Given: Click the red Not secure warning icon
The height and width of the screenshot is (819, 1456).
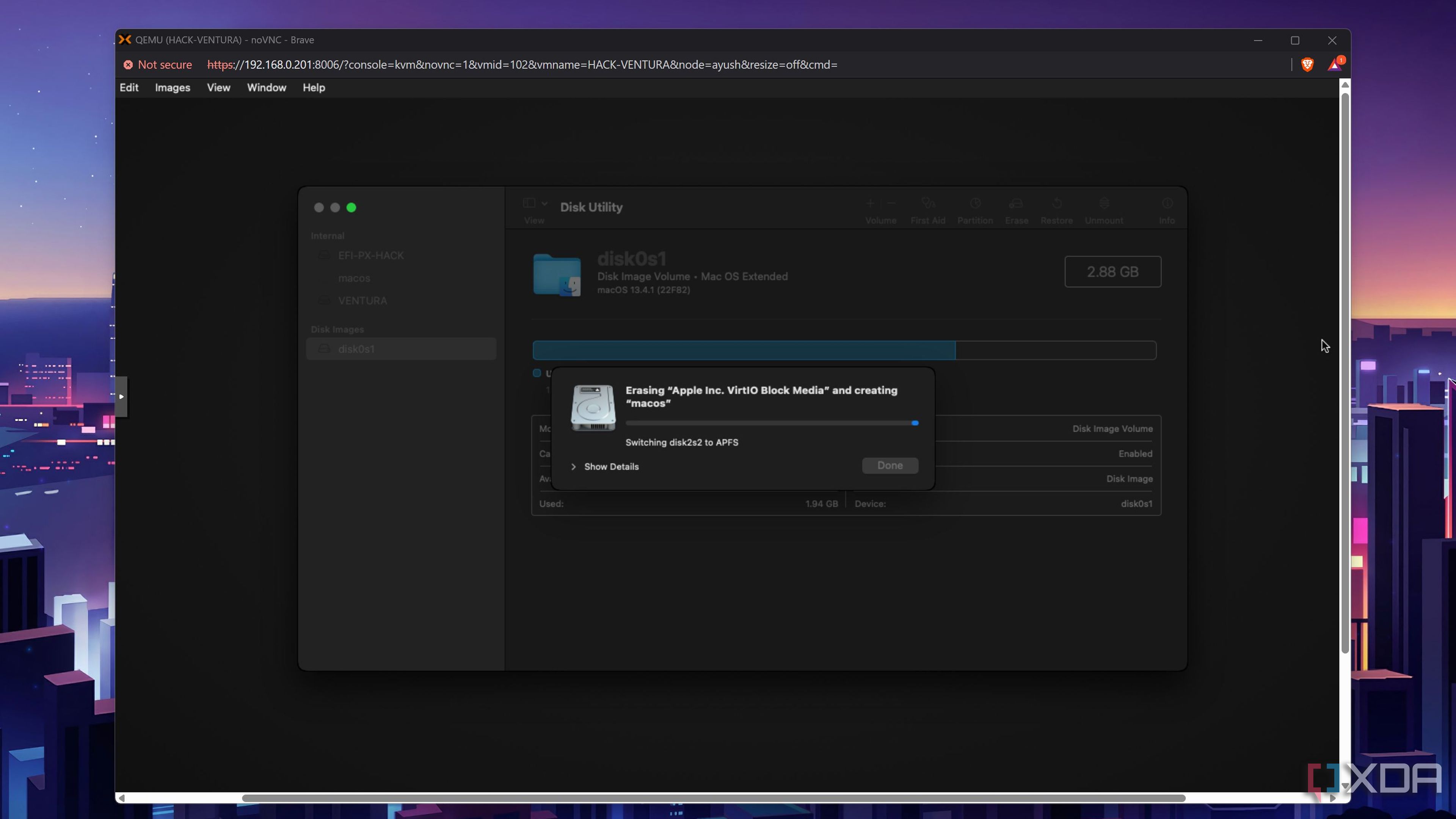Looking at the screenshot, I should 128,65.
